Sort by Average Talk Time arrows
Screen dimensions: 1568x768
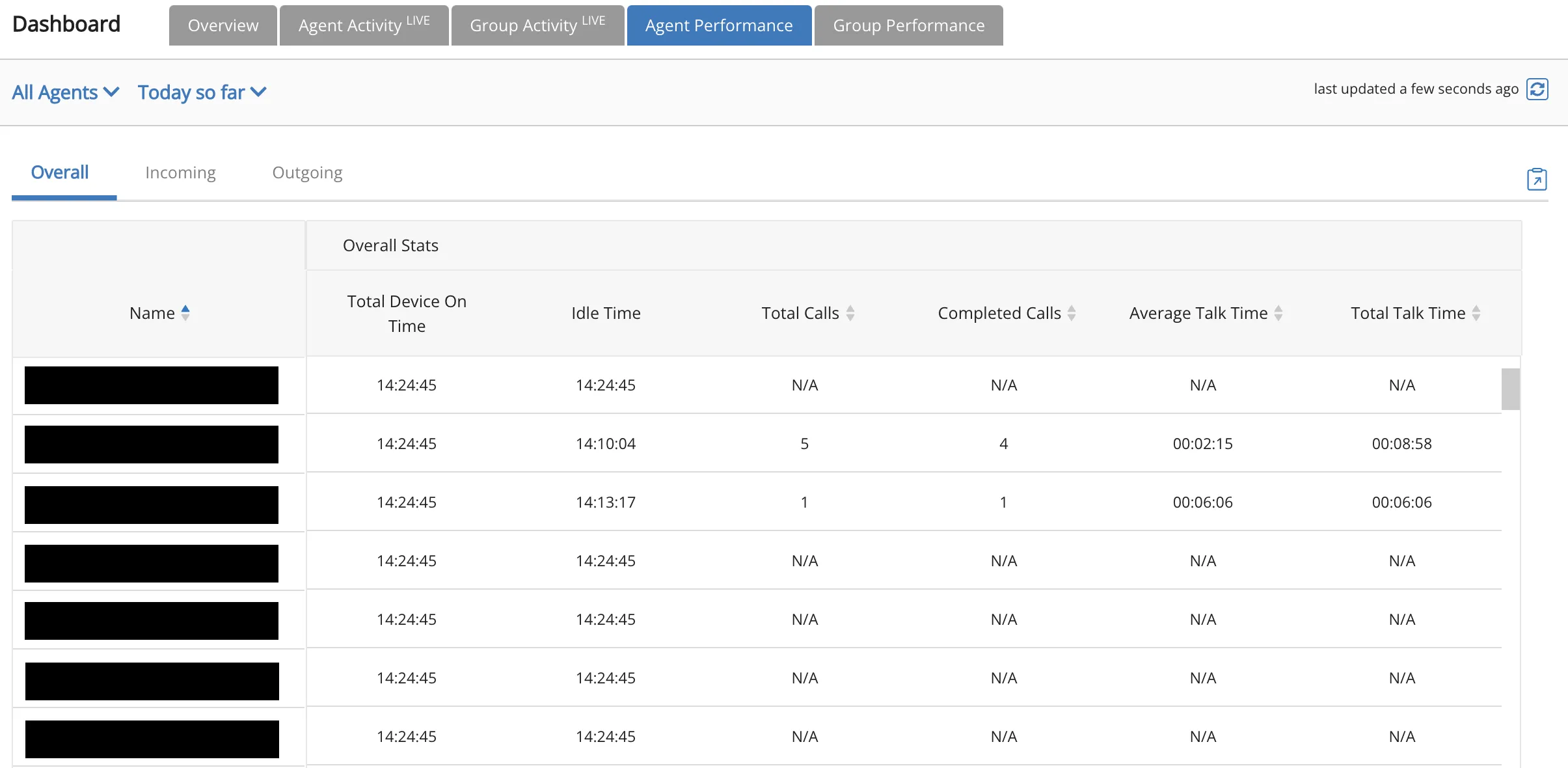(x=1278, y=313)
